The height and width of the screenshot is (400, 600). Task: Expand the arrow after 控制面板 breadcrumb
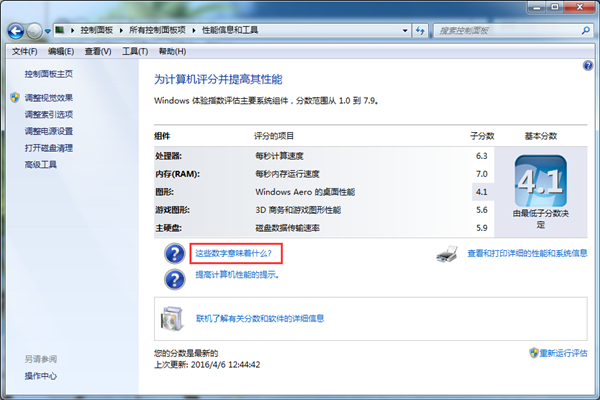(x=121, y=30)
